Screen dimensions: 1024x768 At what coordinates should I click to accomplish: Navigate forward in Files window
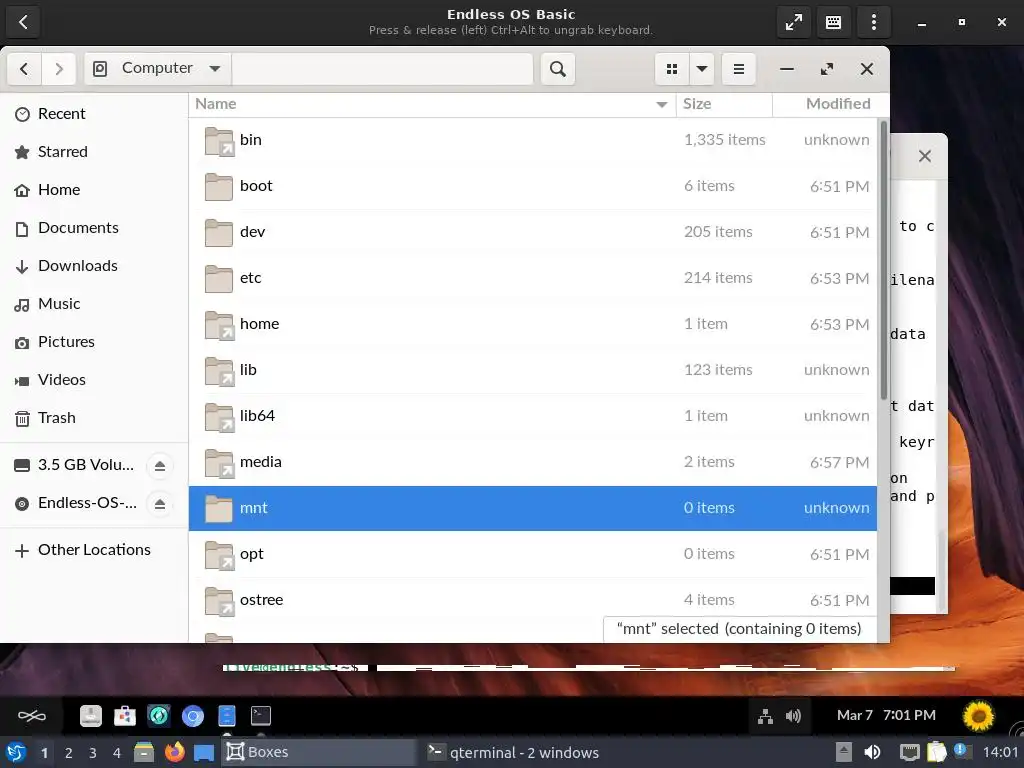tap(59, 69)
